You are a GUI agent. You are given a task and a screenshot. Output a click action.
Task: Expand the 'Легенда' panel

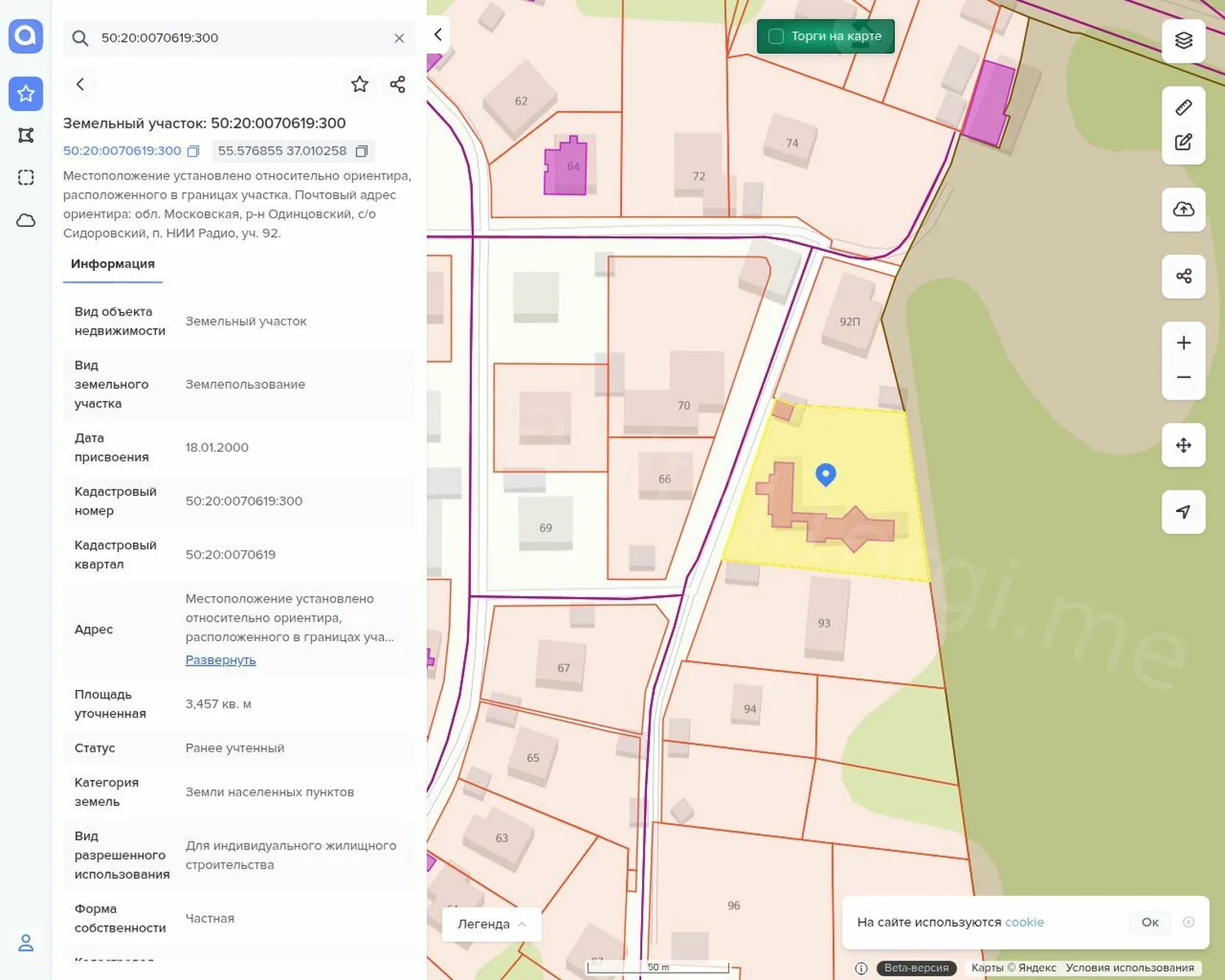tap(492, 924)
